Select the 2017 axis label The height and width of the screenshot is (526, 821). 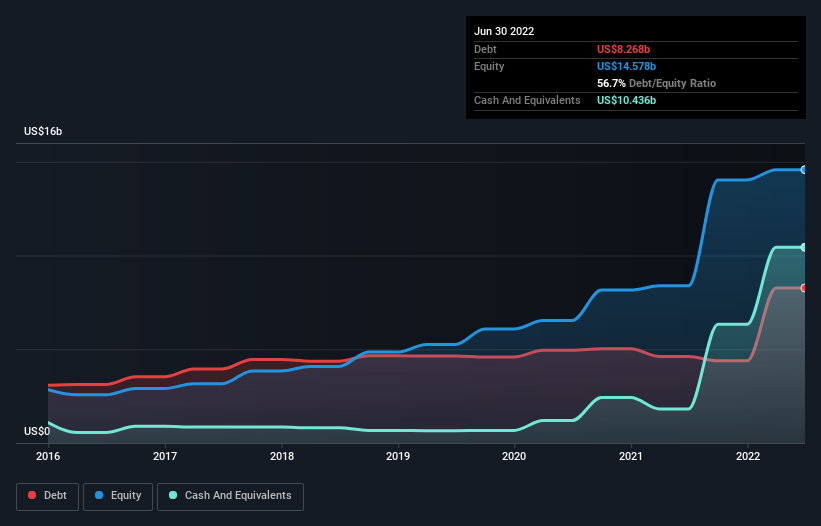(165, 456)
